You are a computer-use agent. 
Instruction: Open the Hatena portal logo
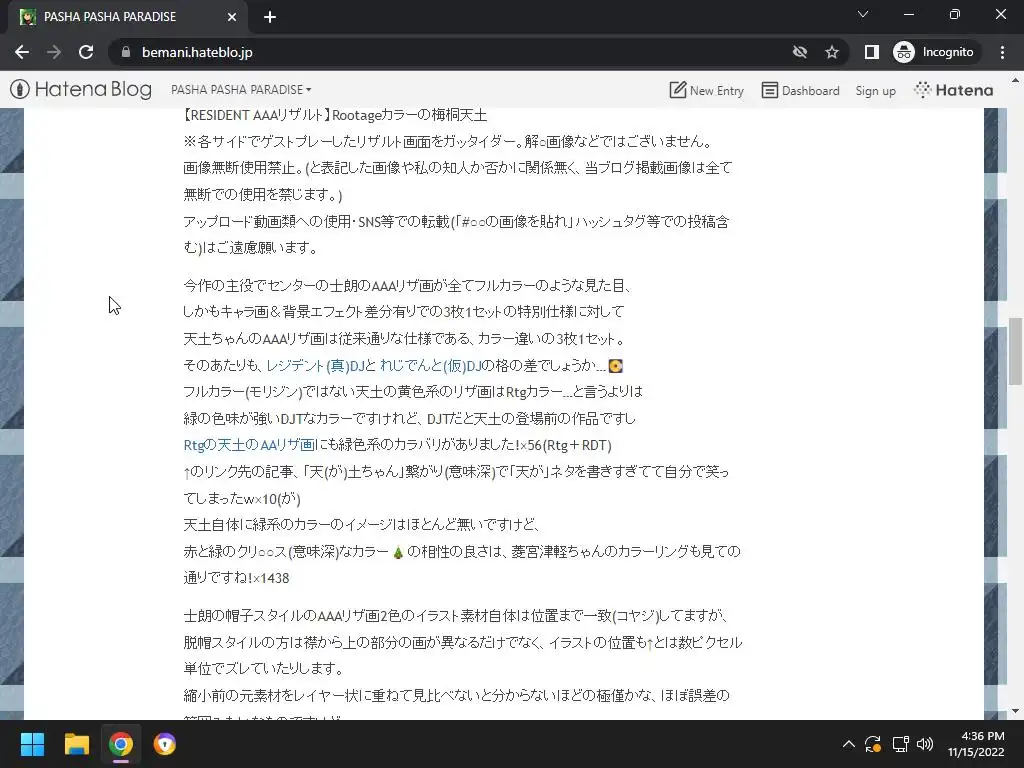point(953,90)
